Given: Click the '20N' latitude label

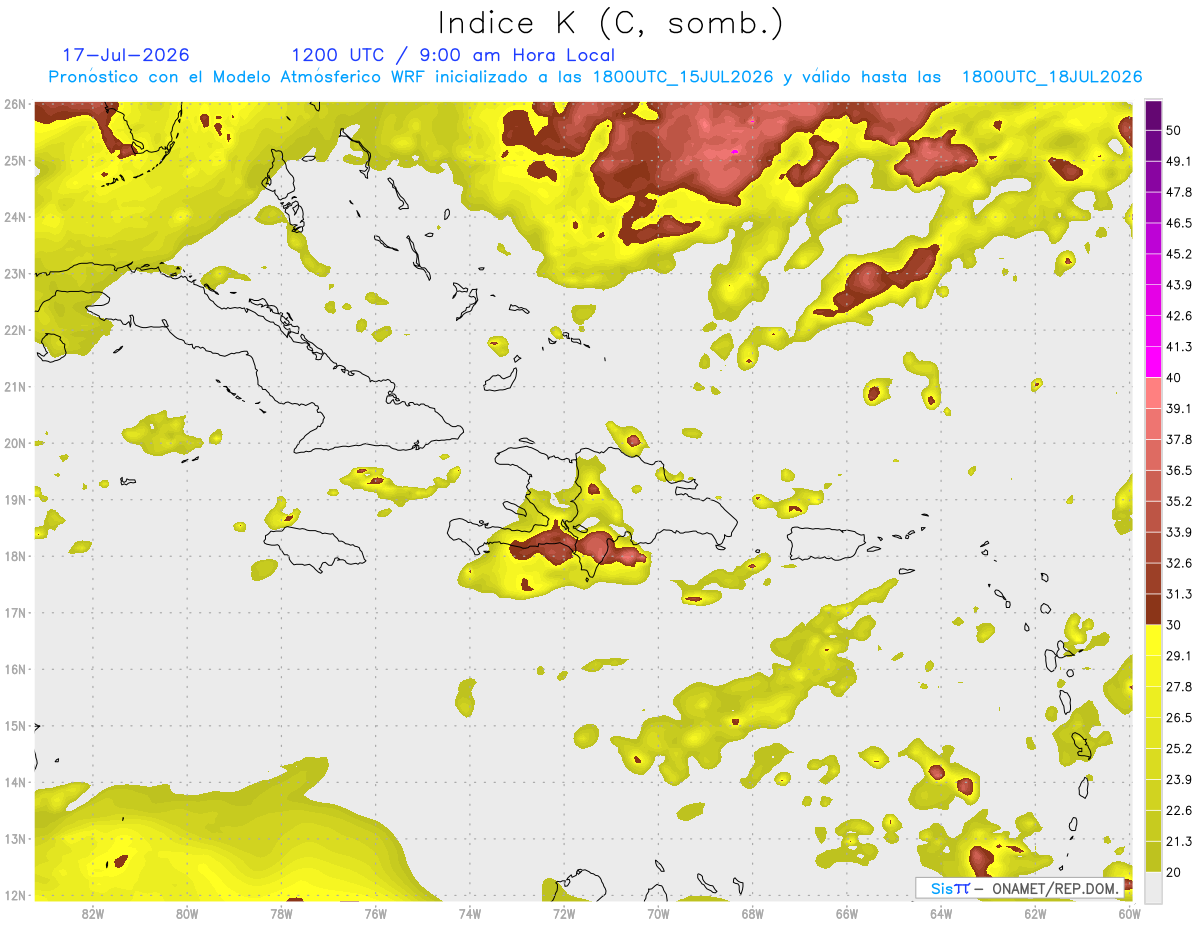Looking at the screenshot, I should click(x=14, y=443).
